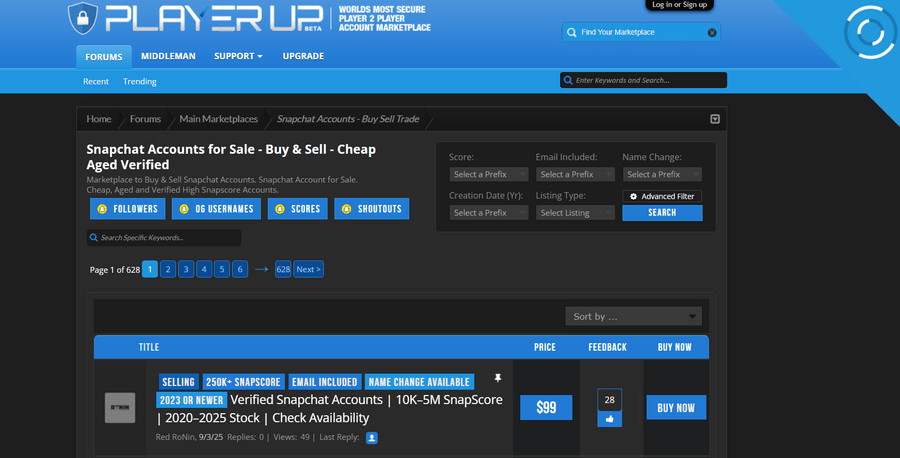This screenshot has height=458, width=900.
Task: Open Advanced Filter gear option
Action: 662,196
